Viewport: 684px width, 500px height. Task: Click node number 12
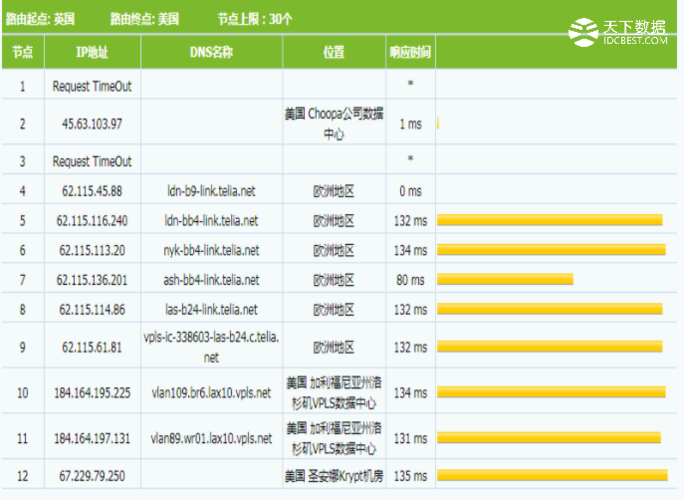point(23,476)
